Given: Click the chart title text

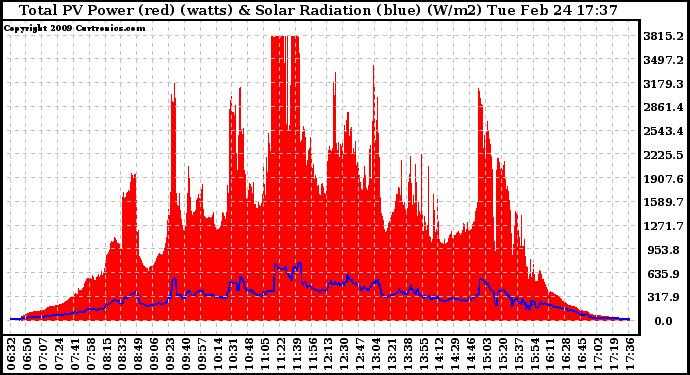Looking at the screenshot, I should 318,10.
